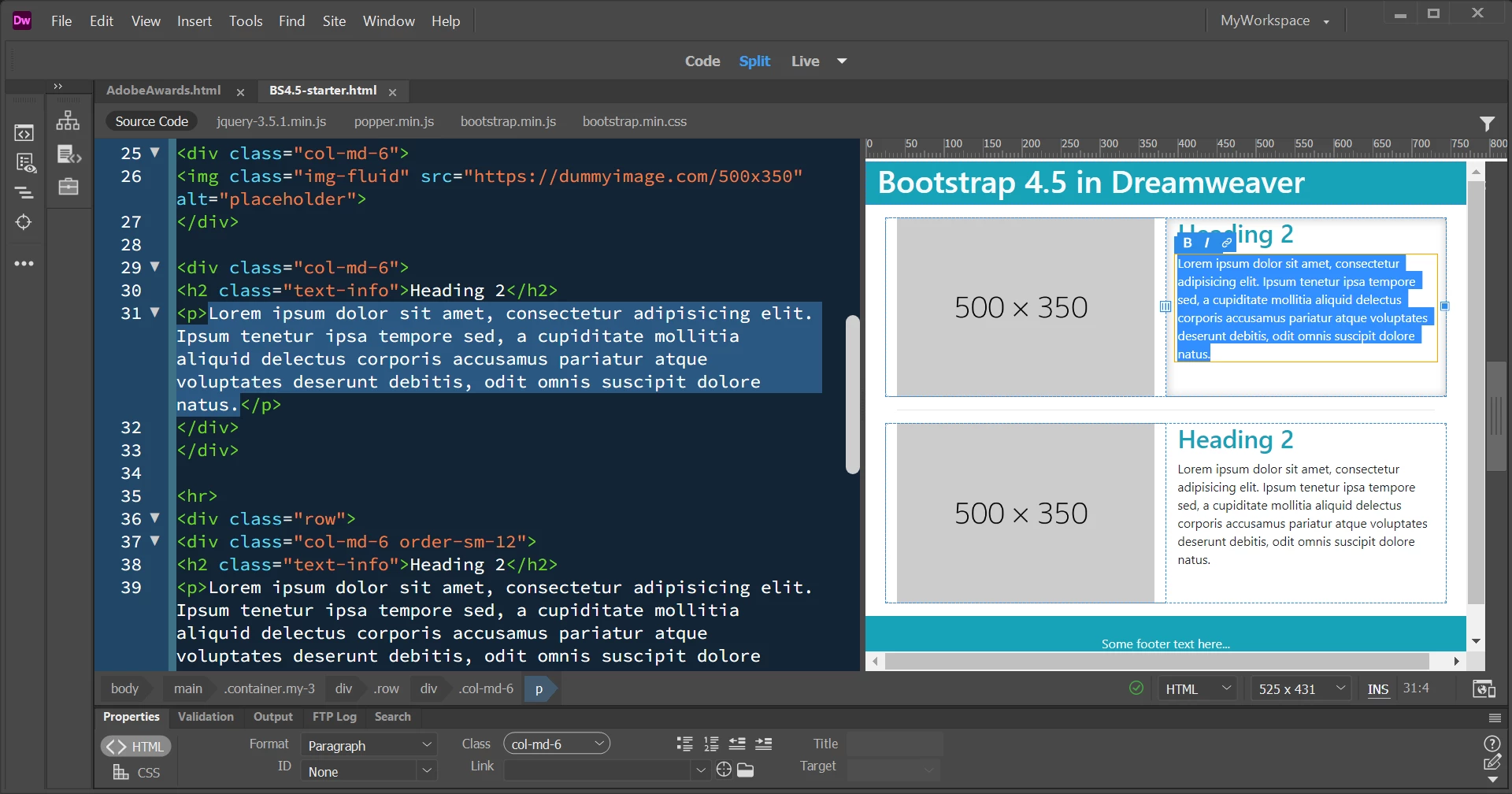
Task: Open the Insert menu
Action: point(194,20)
